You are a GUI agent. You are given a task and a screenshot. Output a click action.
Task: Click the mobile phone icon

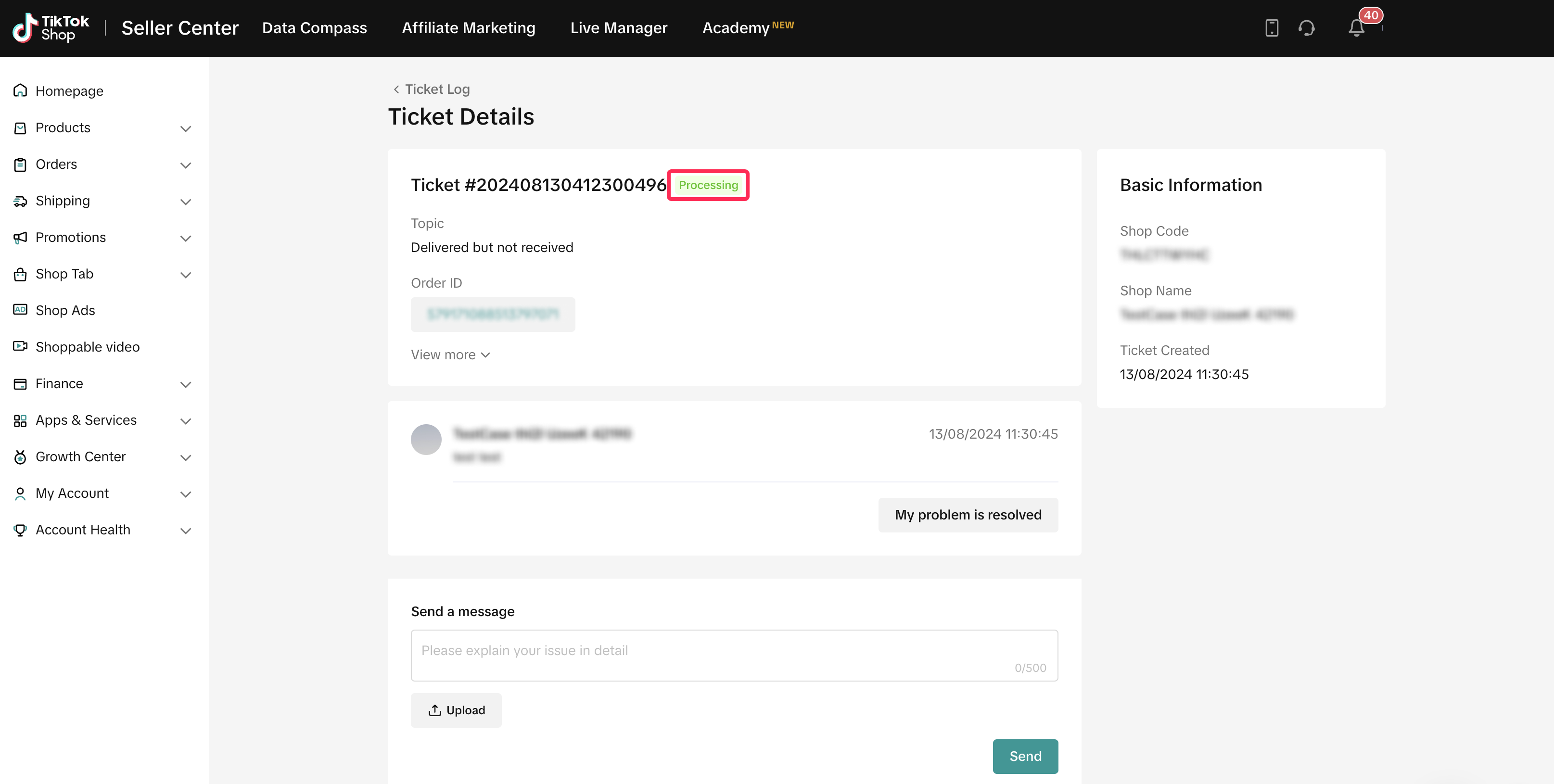pos(1272,28)
